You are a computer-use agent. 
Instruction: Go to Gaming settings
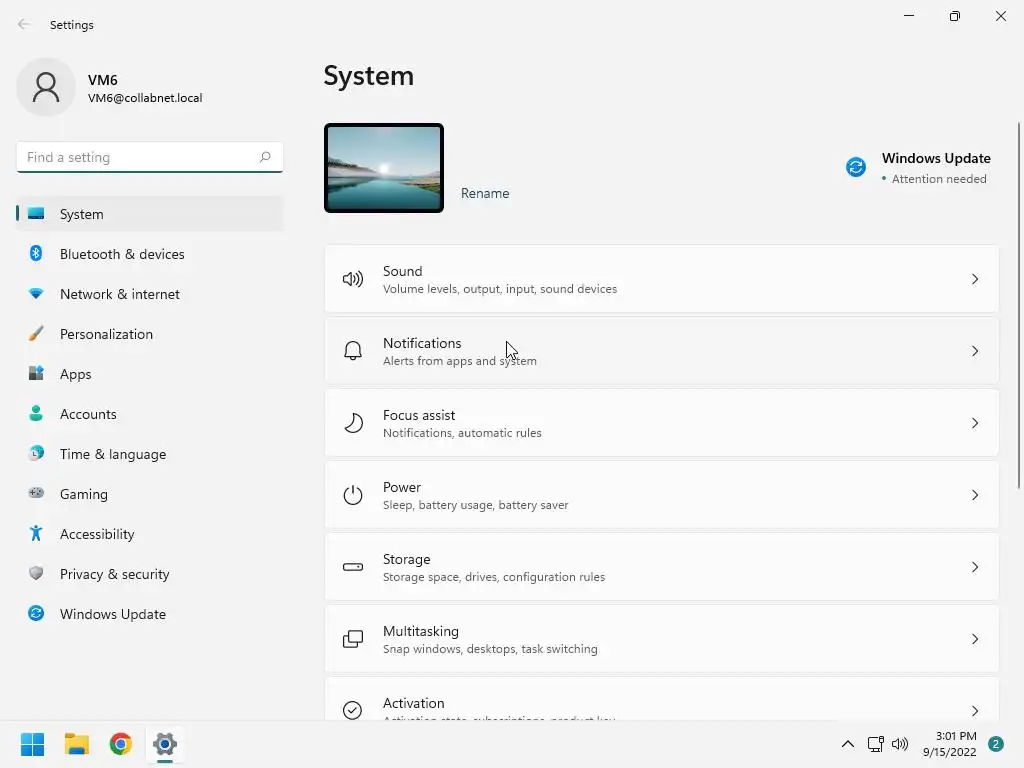[150, 494]
